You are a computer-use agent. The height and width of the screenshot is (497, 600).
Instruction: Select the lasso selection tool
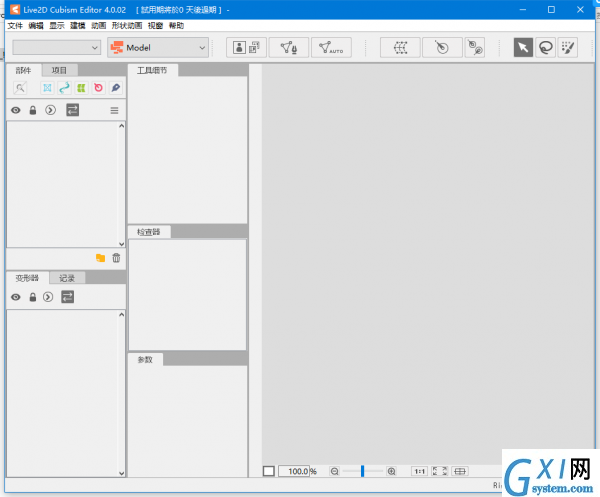click(x=546, y=48)
